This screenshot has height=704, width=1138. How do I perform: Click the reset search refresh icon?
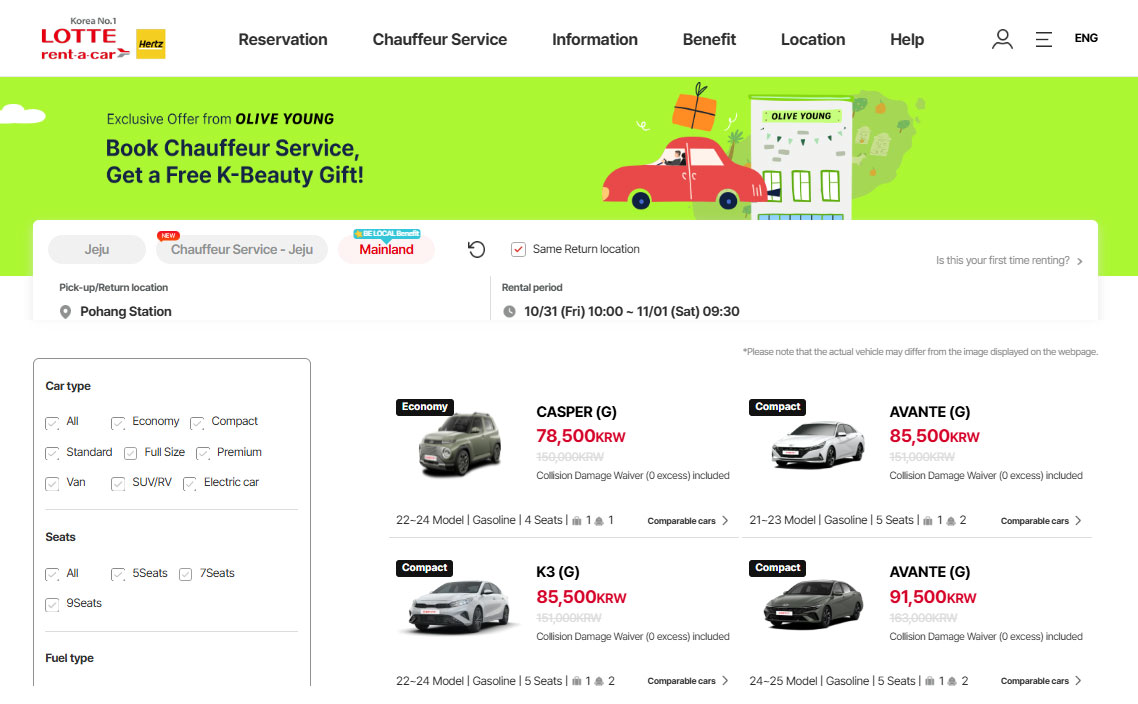pyautogui.click(x=476, y=250)
